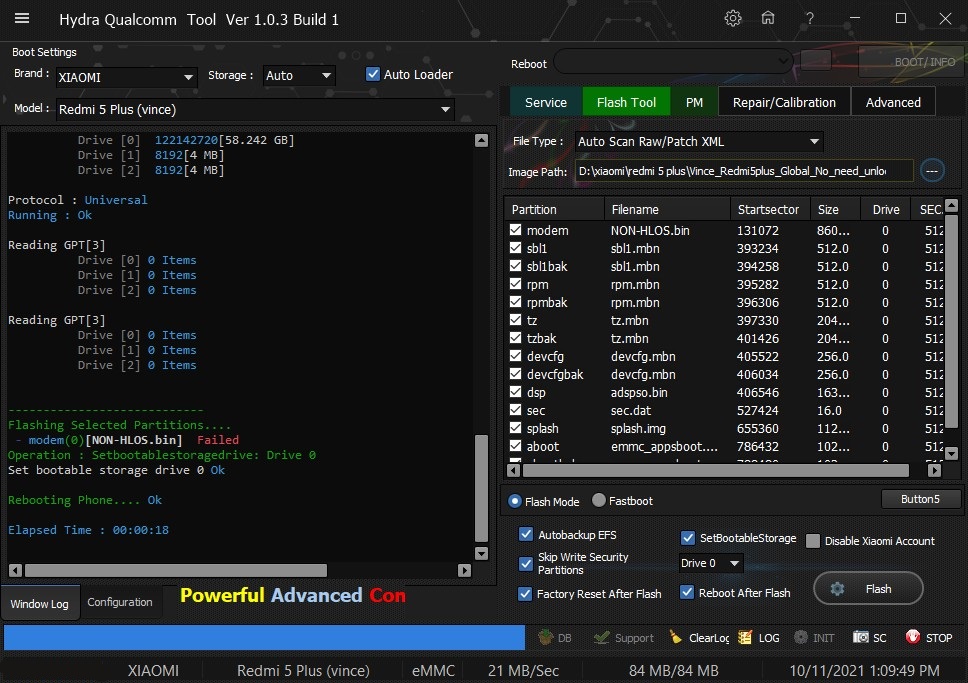The height and width of the screenshot is (683, 968).
Task: Click the Image Path input field
Action: (x=744, y=171)
